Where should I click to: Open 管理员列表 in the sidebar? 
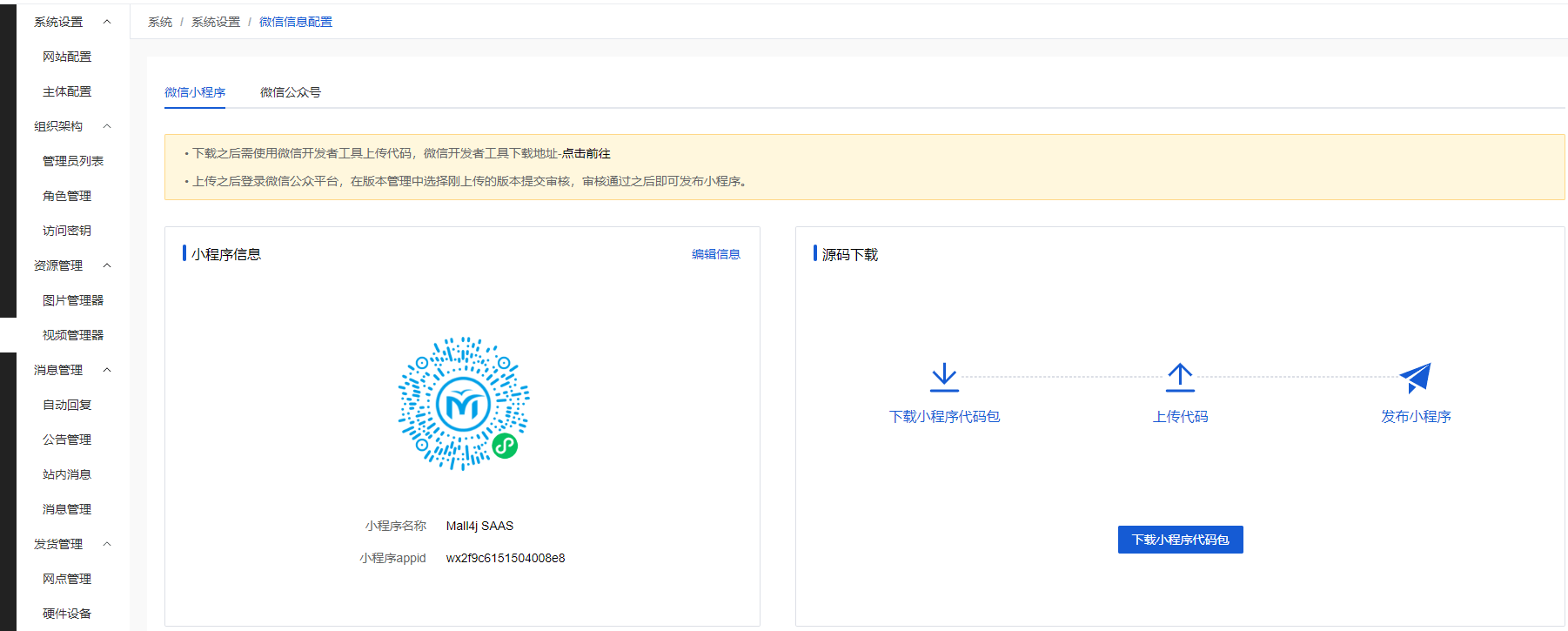pos(73,161)
